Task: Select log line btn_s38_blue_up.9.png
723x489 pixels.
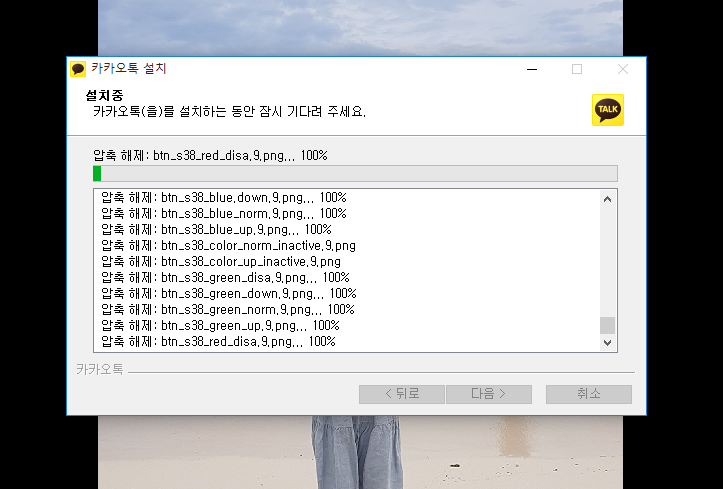Action: [x=216, y=230]
